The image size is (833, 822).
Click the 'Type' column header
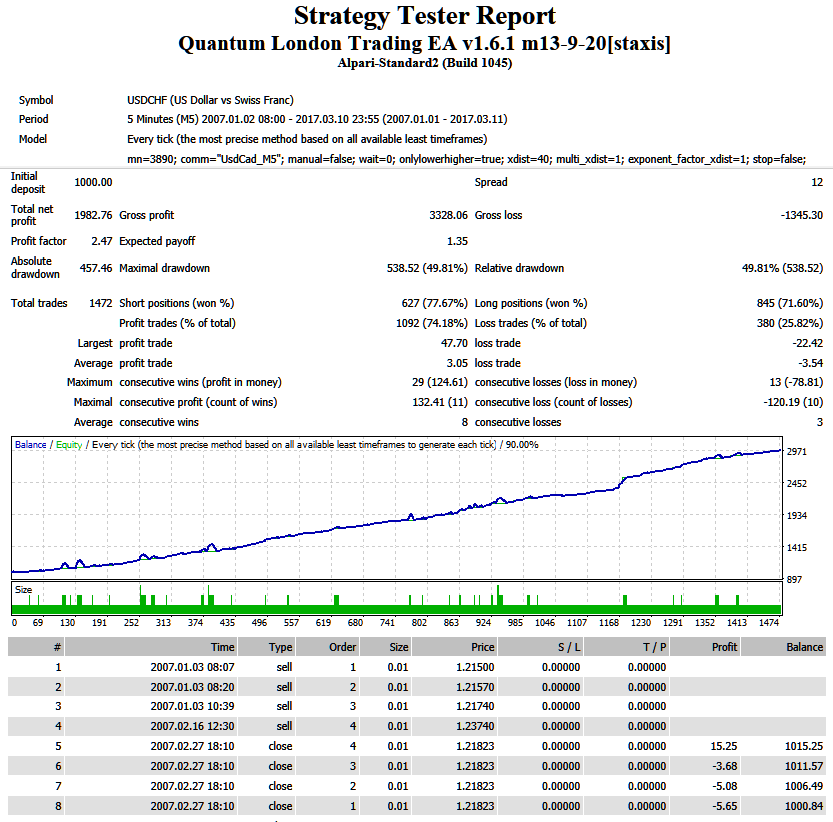pos(267,647)
